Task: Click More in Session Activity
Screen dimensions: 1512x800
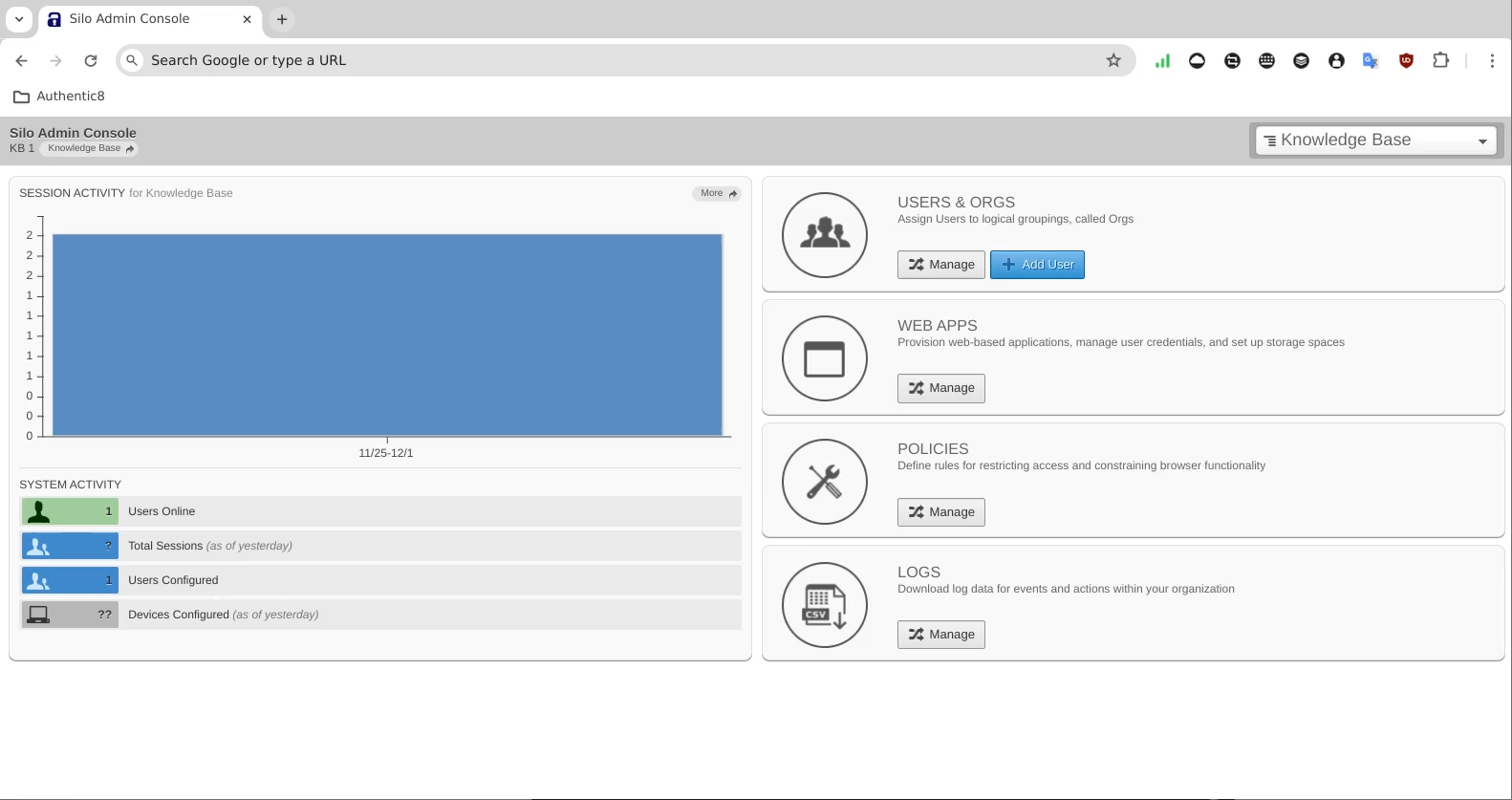Action: [718, 193]
